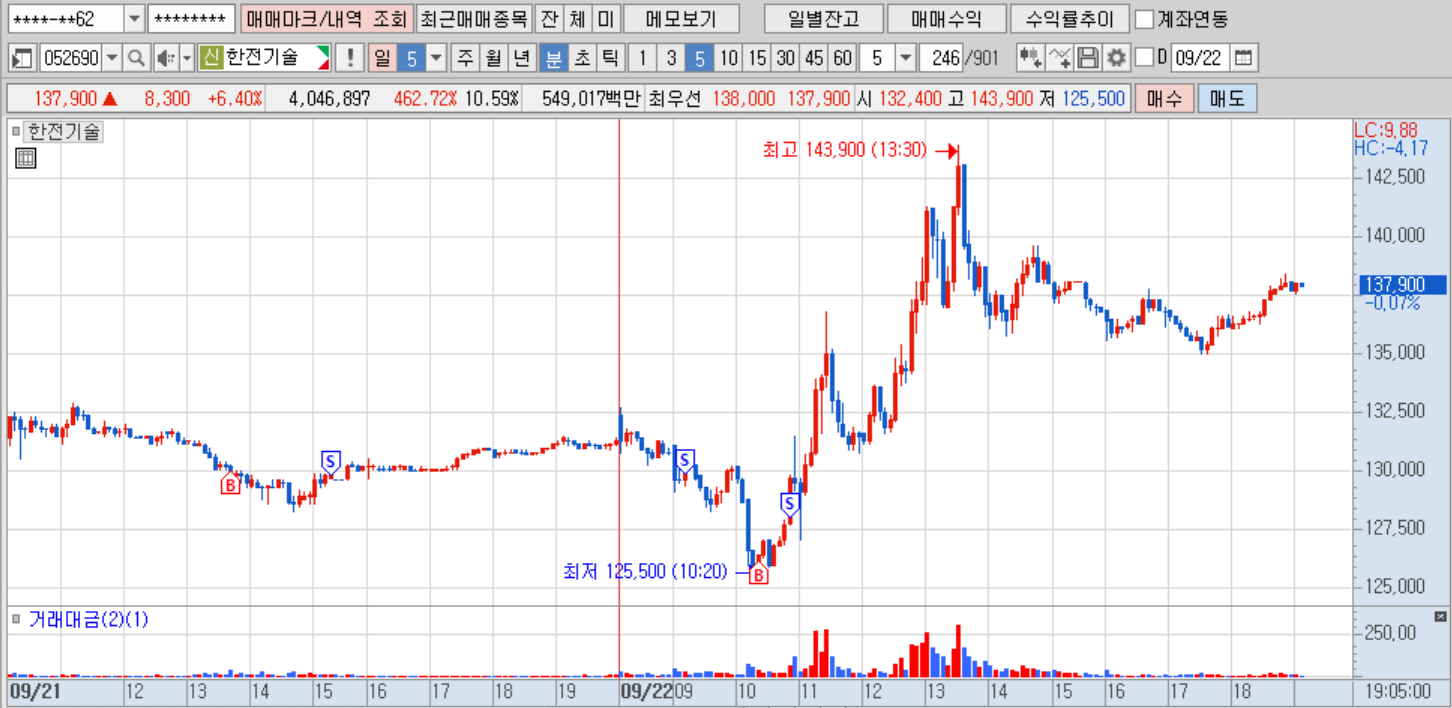Click the data grid icon under 한전기술 label
The height and width of the screenshot is (708, 1452).
26,157
